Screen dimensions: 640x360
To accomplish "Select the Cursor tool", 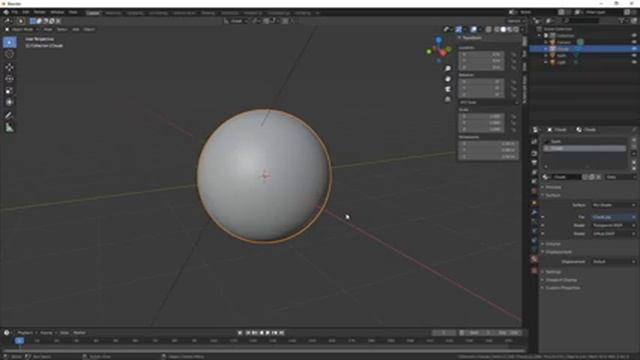I will pos(9,54).
